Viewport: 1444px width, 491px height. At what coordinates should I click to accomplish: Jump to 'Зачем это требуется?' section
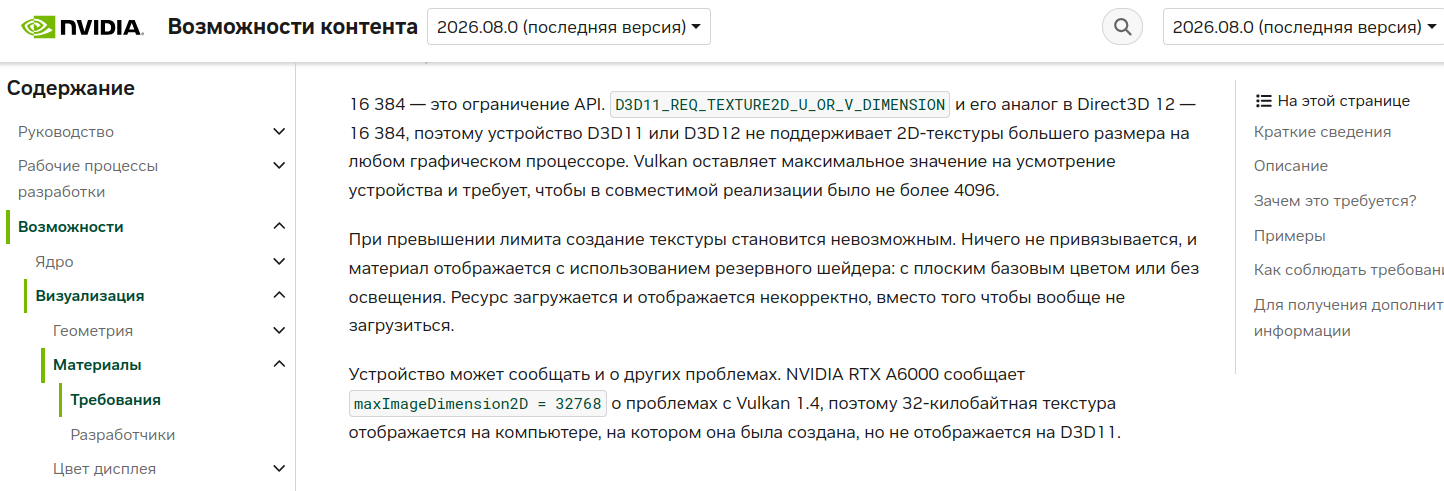pyautogui.click(x=1335, y=201)
